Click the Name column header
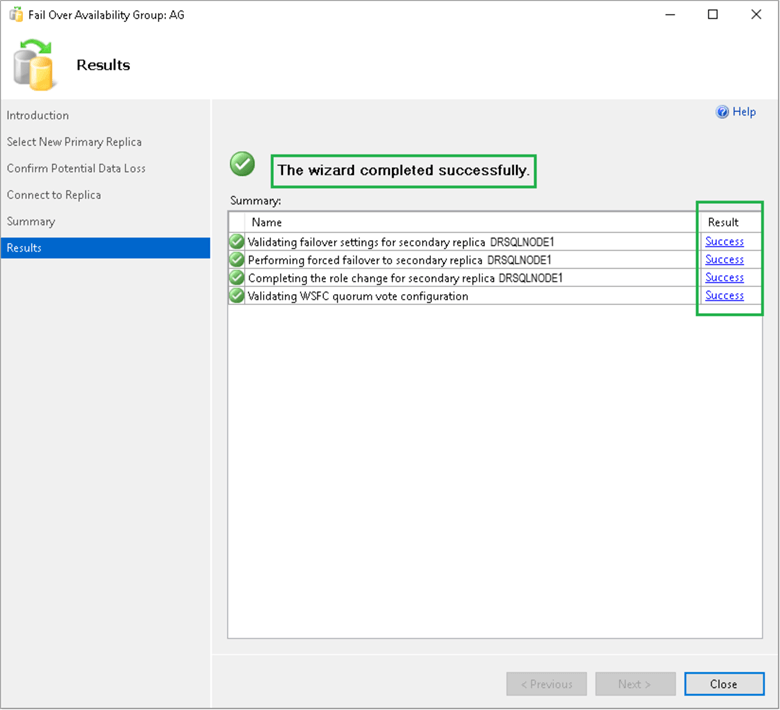 [x=267, y=222]
